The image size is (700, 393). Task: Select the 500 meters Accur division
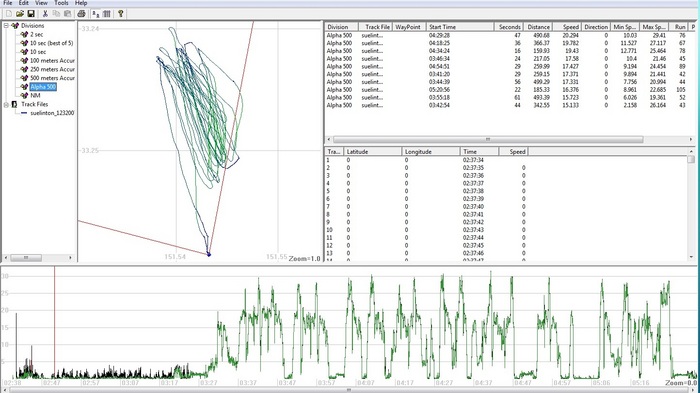click(52, 78)
